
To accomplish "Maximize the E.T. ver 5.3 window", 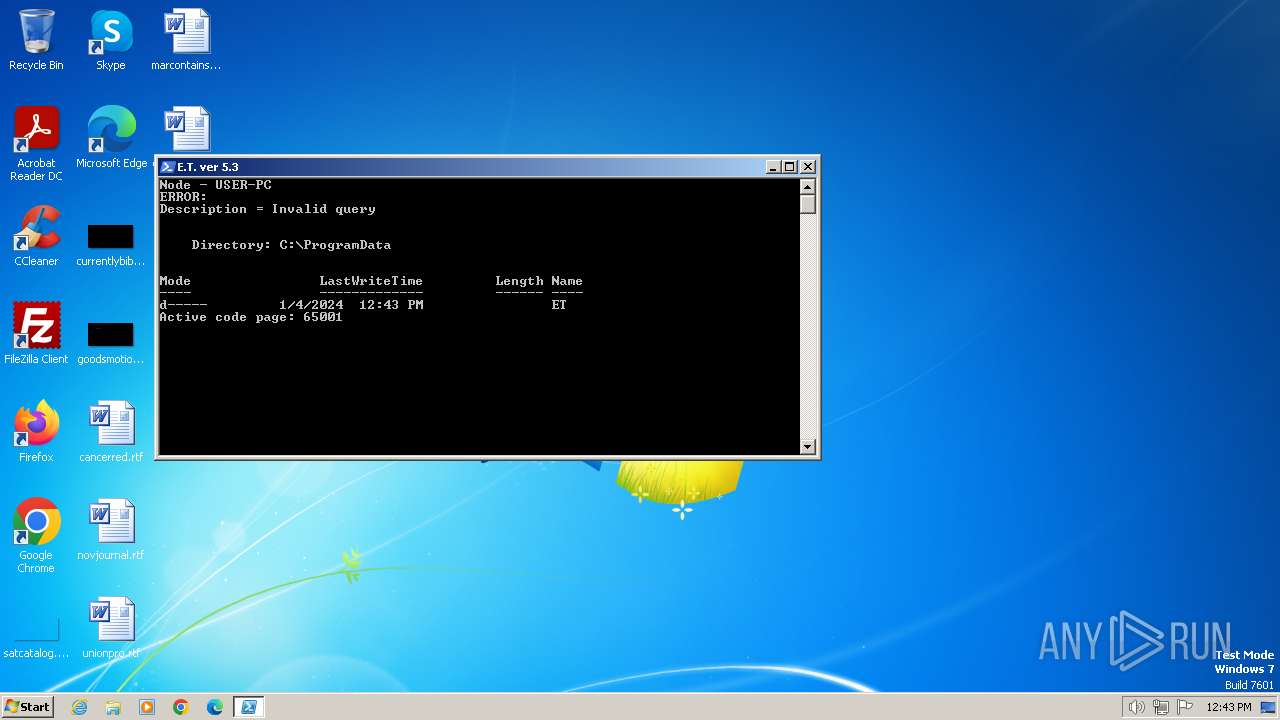I will click(x=790, y=167).
